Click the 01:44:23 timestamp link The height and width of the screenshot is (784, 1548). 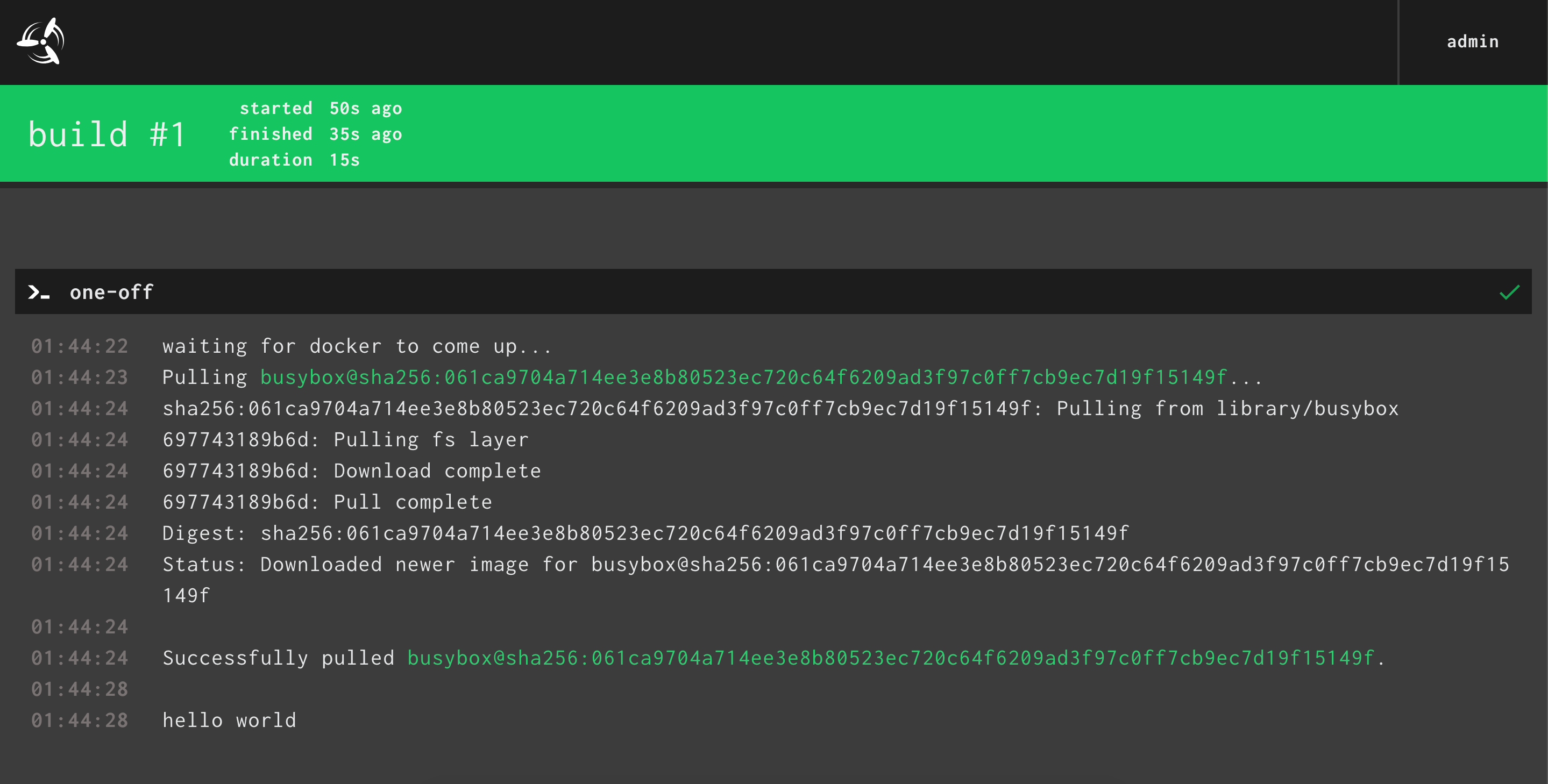[80, 377]
